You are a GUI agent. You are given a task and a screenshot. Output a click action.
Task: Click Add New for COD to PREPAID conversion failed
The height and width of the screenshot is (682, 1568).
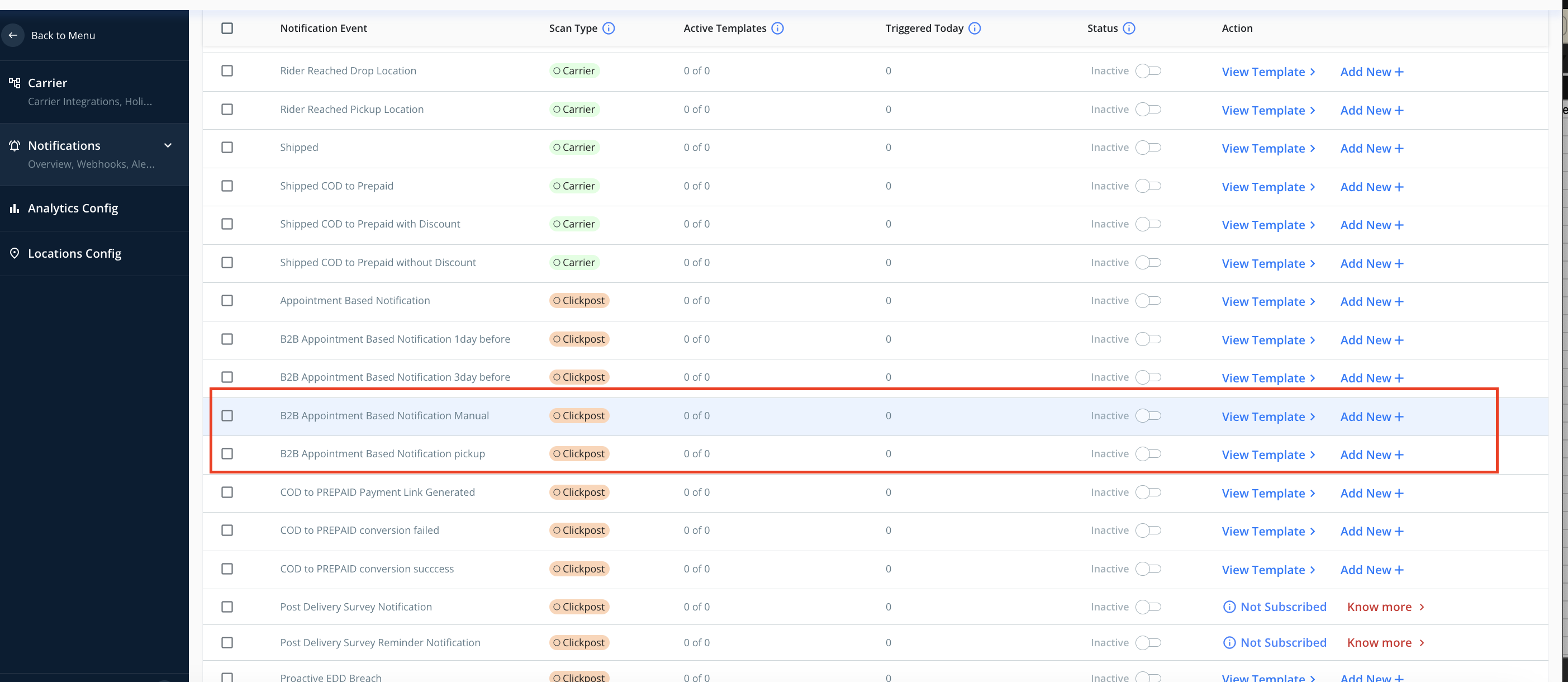click(1371, 532)
